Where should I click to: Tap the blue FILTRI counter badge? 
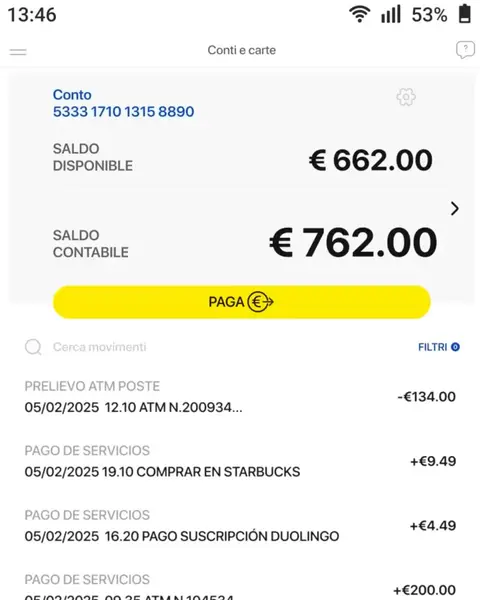(455, 347)
